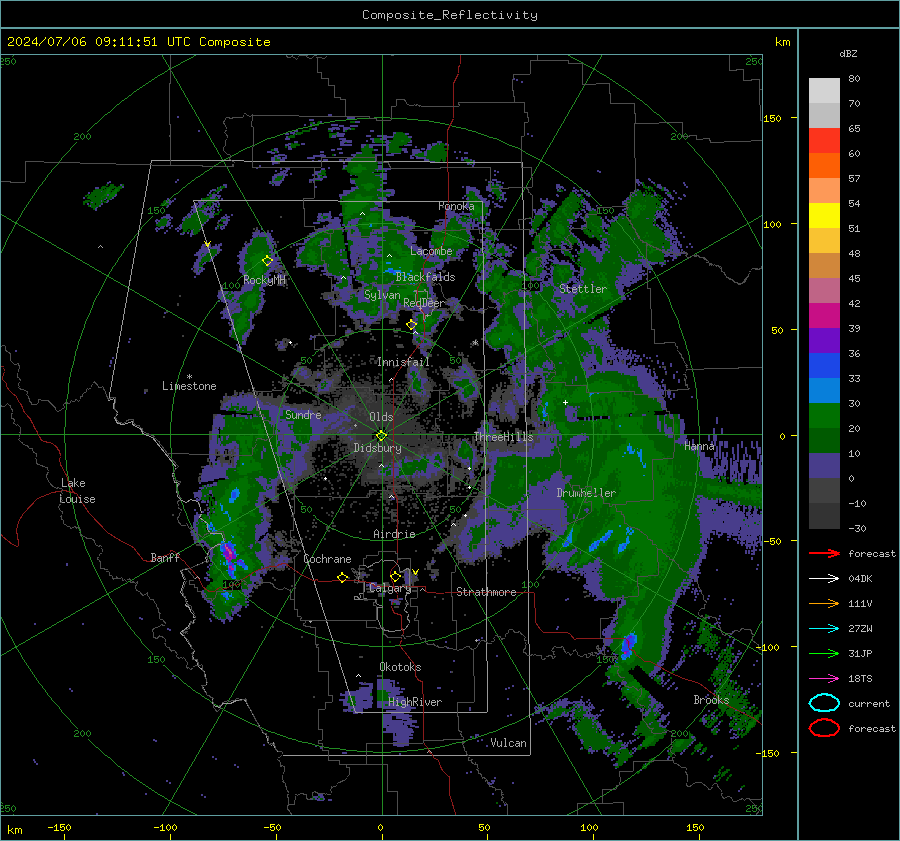Click the Hanna label
Viewport: 900px width, 841px height.
699,446
